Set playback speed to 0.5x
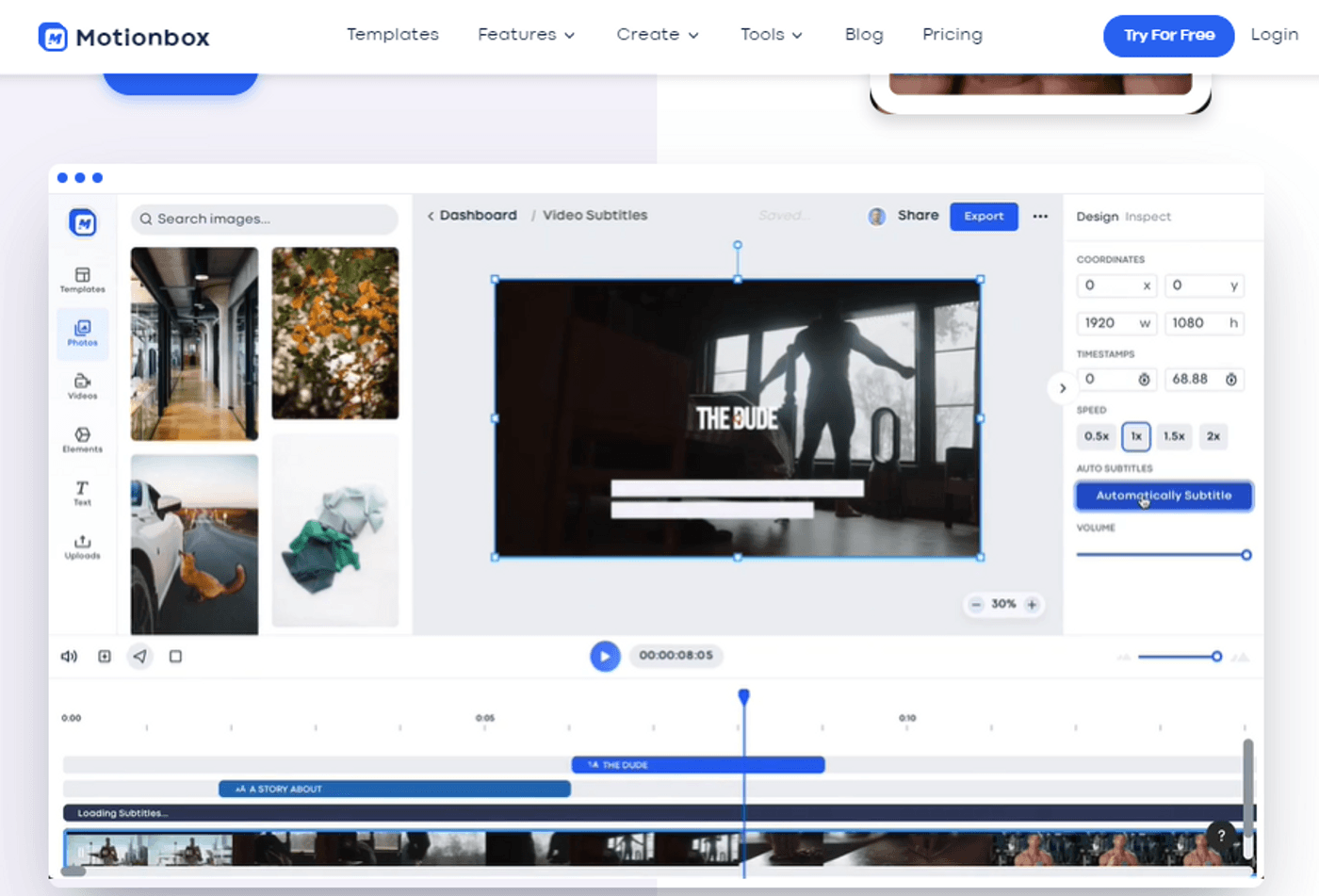1319x896 pixels. 1096,436
